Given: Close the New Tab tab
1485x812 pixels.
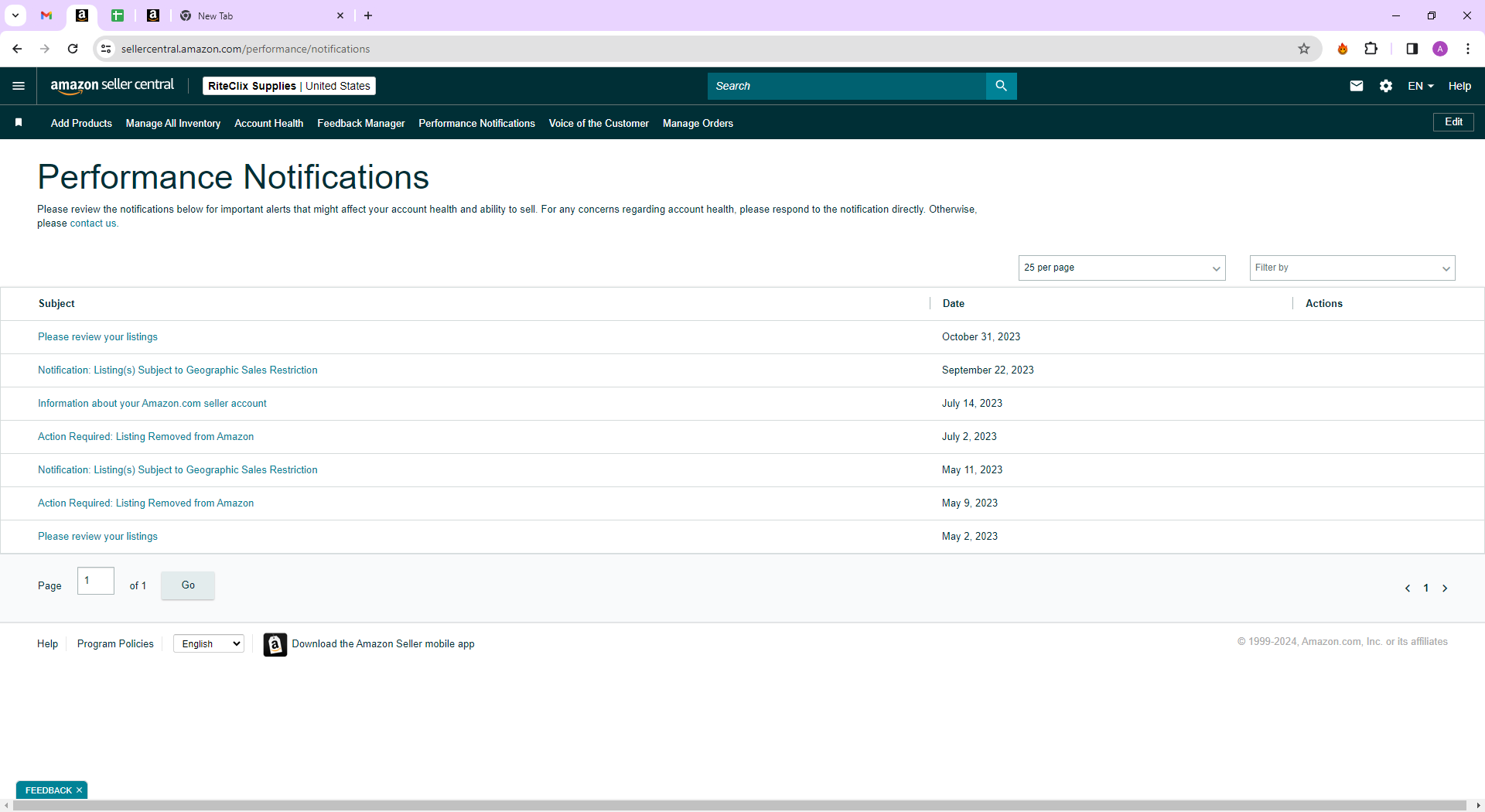Looking at the screenshot, I should click(x=340, y=15).
